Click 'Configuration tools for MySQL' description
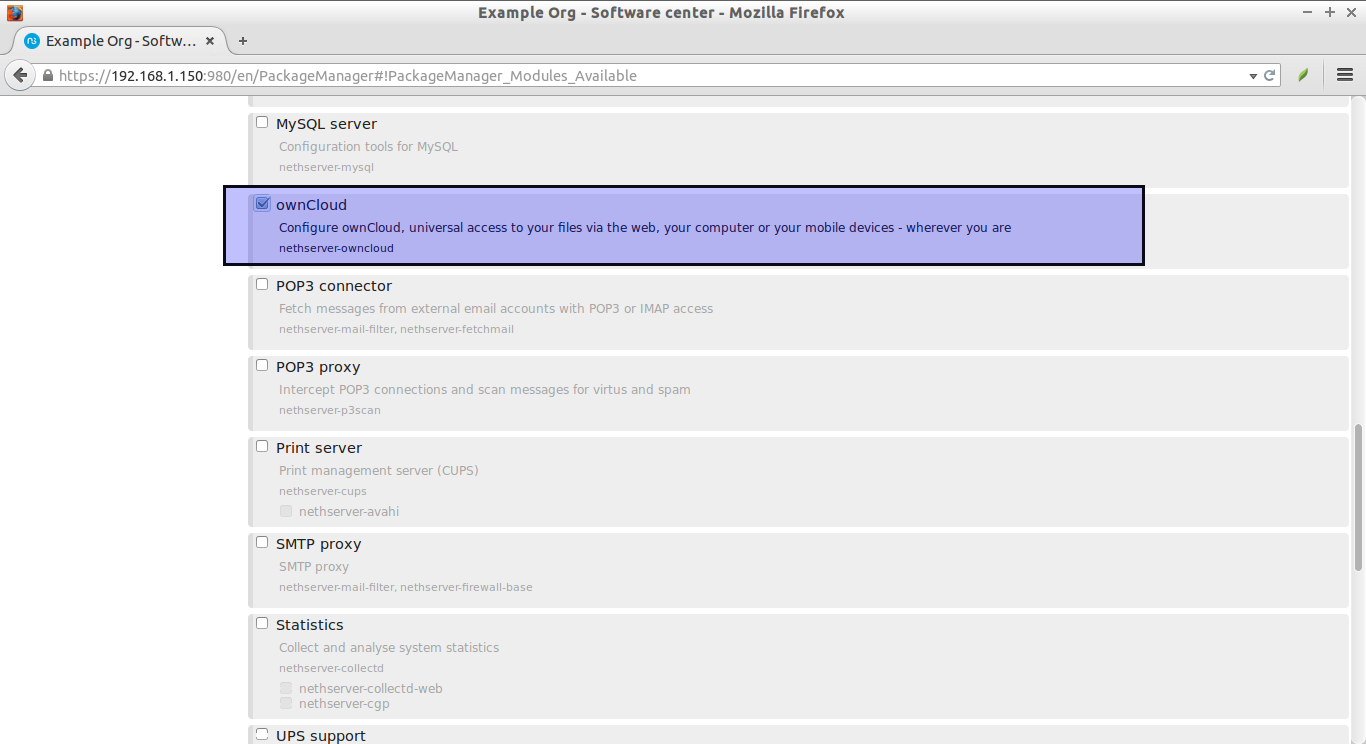The width and height of the screenshot is (1366, 744). pyautogui.click(x=368, y=146)
